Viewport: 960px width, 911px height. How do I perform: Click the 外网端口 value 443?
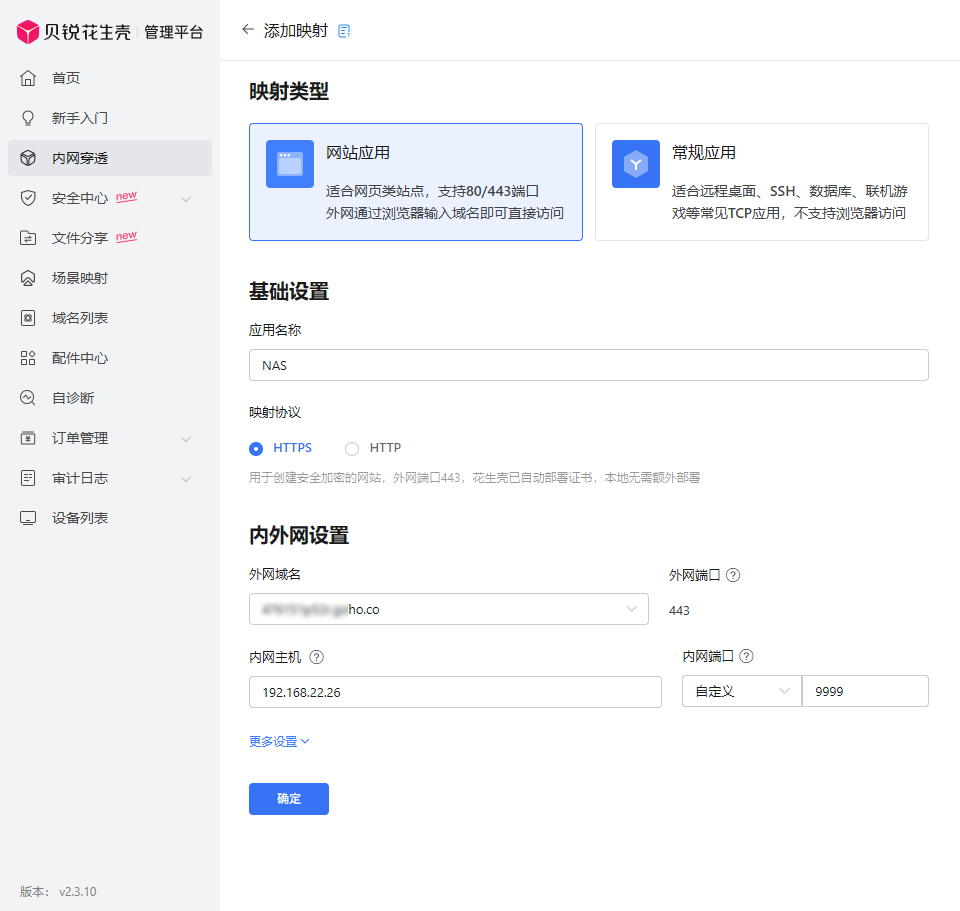(x=679, y=610)
